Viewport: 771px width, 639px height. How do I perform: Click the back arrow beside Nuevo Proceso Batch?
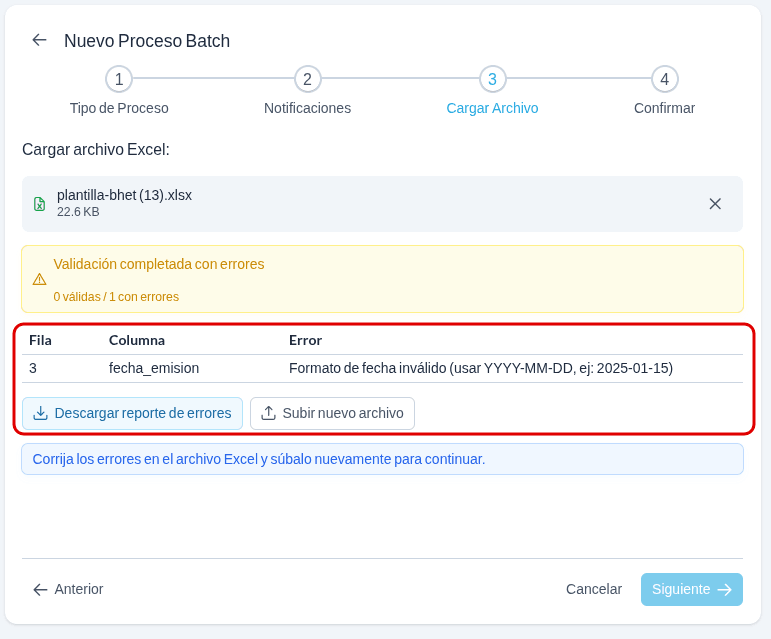pos(39,40)
